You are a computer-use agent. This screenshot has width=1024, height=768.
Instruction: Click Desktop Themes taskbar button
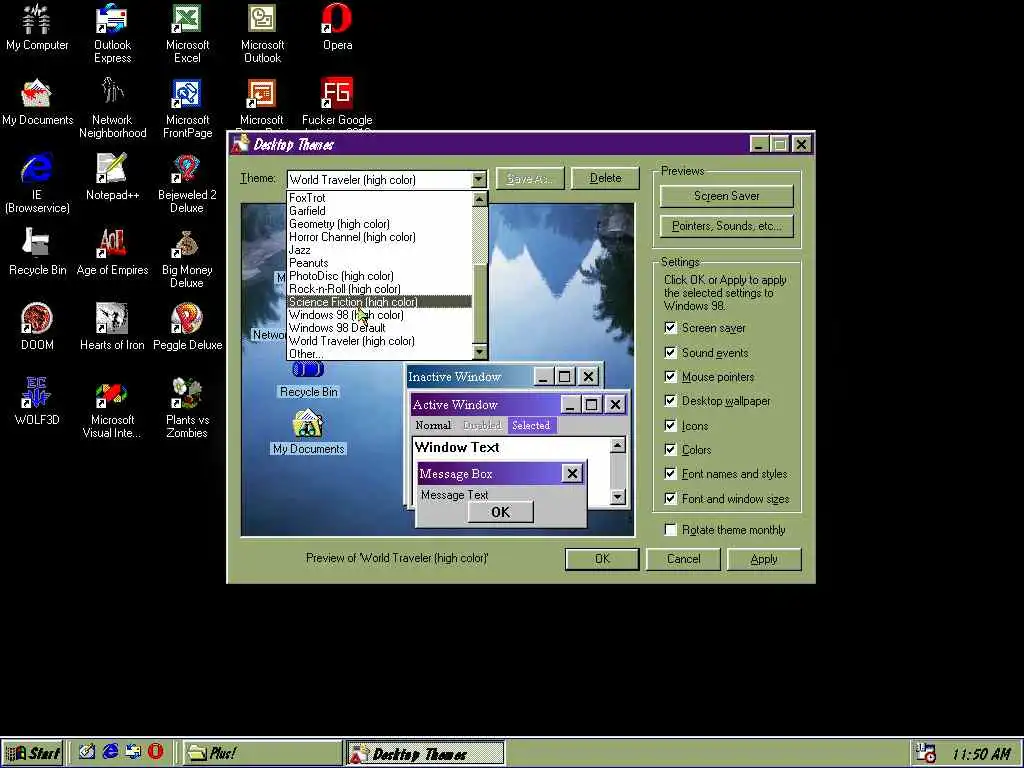click(x=424, y=753)
